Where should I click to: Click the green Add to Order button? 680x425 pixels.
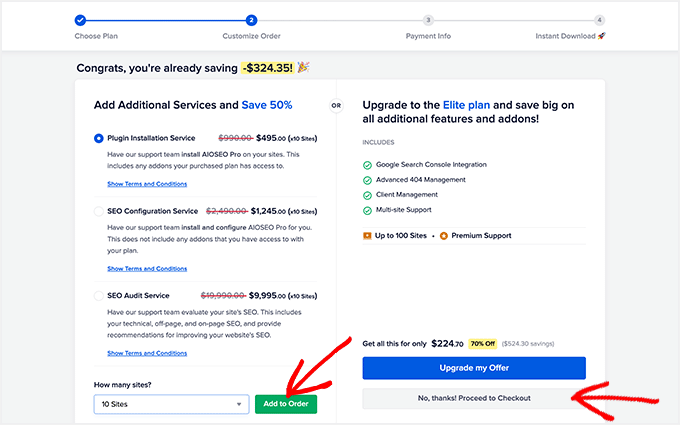[286, 404]
